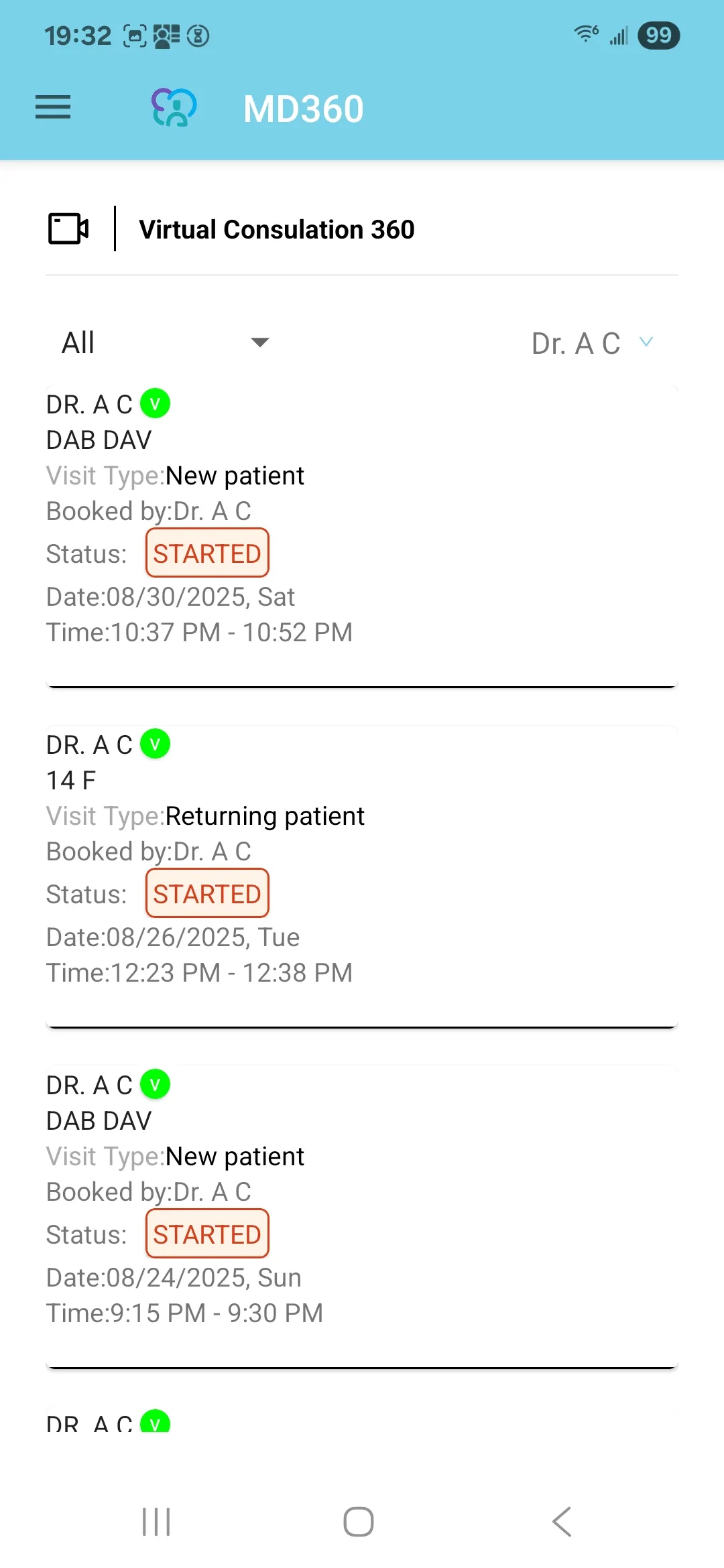Open the Returning patient 14 F appointment card
This screenshot has height=1568, width=724.
click(362, 871)
